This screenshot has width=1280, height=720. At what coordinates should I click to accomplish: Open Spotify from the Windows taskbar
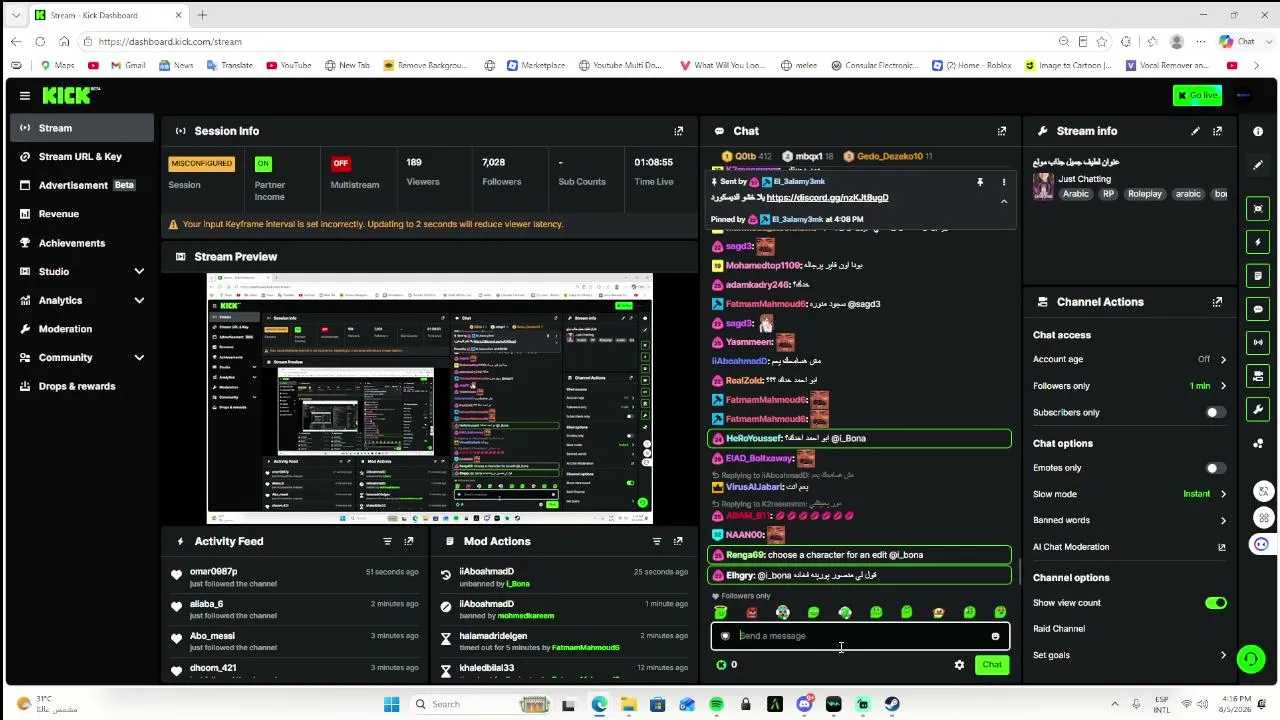[716, 704]
